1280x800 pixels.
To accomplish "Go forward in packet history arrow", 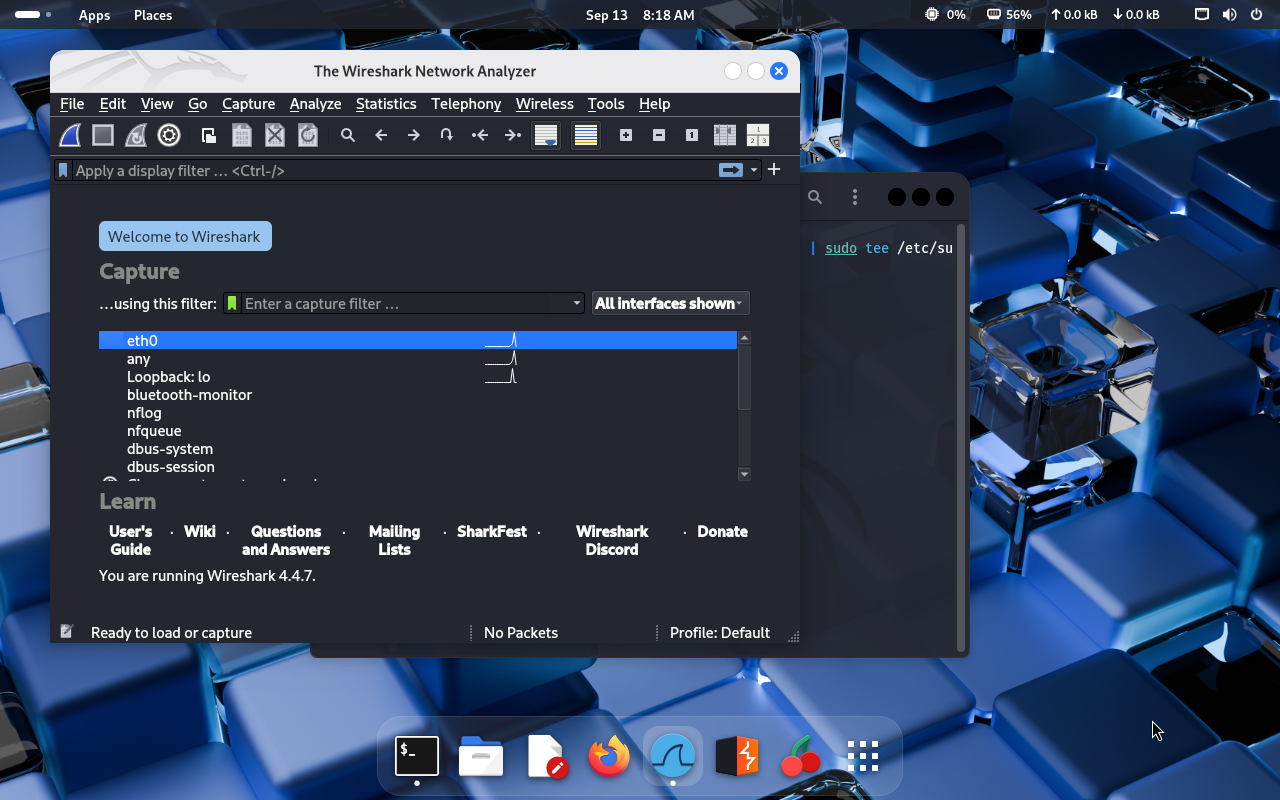I will 414,135.
